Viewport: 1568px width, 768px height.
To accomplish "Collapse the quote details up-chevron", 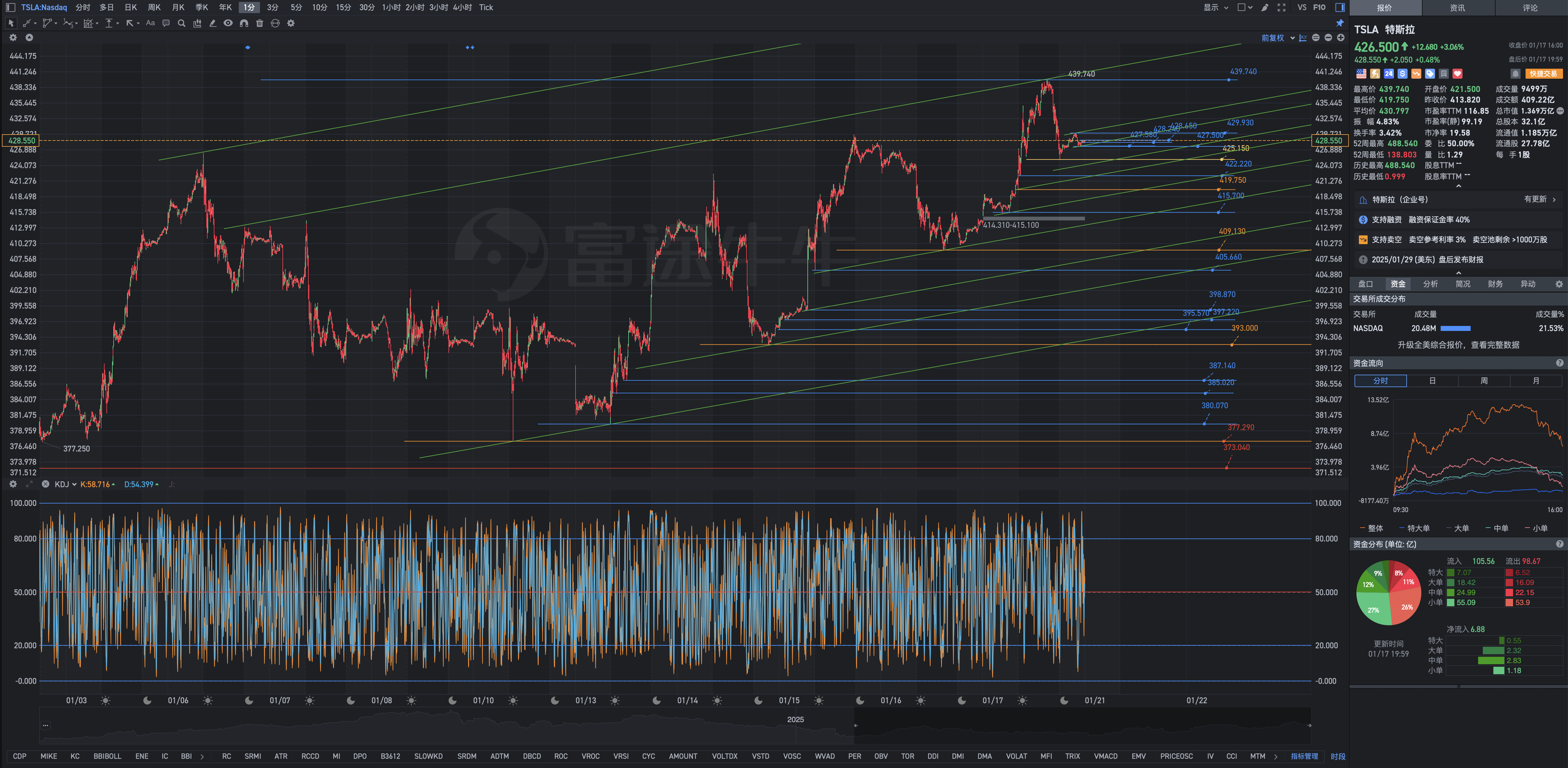I will 1458,186.
